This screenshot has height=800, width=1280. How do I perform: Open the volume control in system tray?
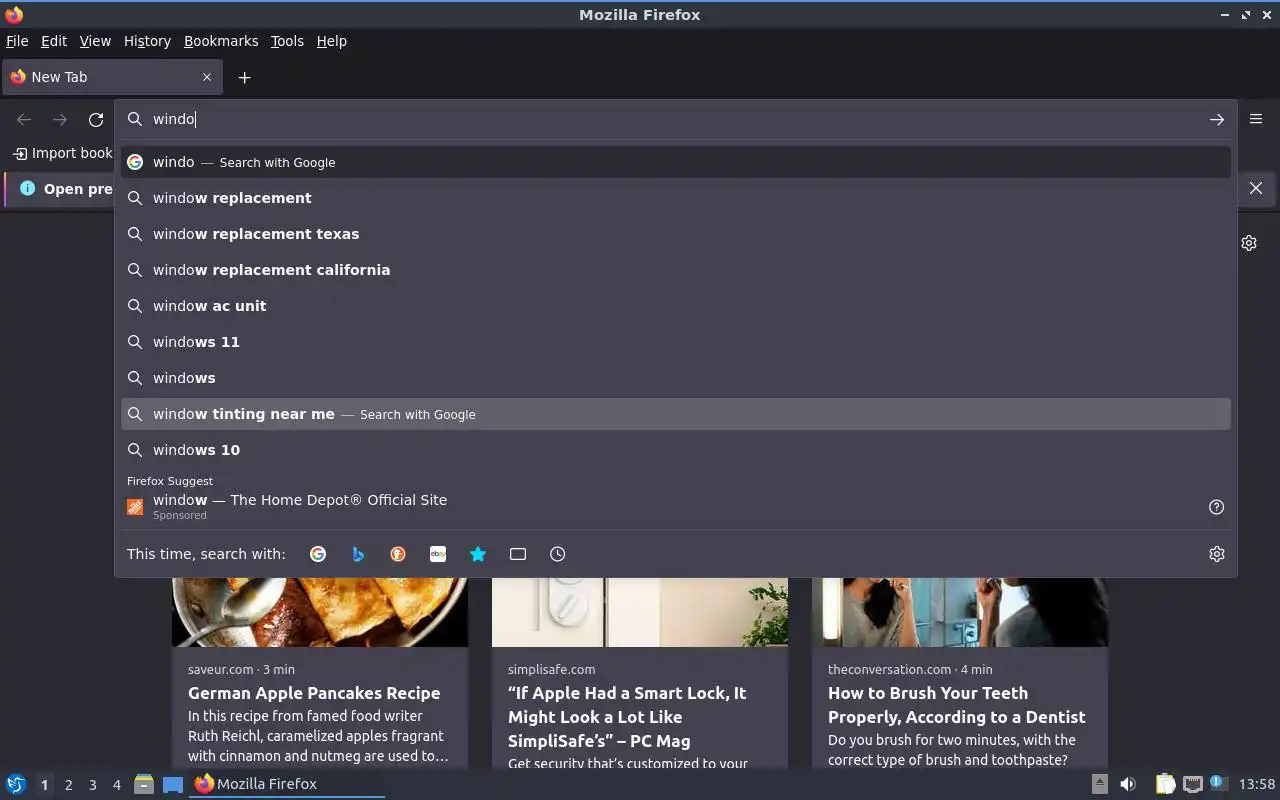pyautogui.click(x=1127, y=784)
